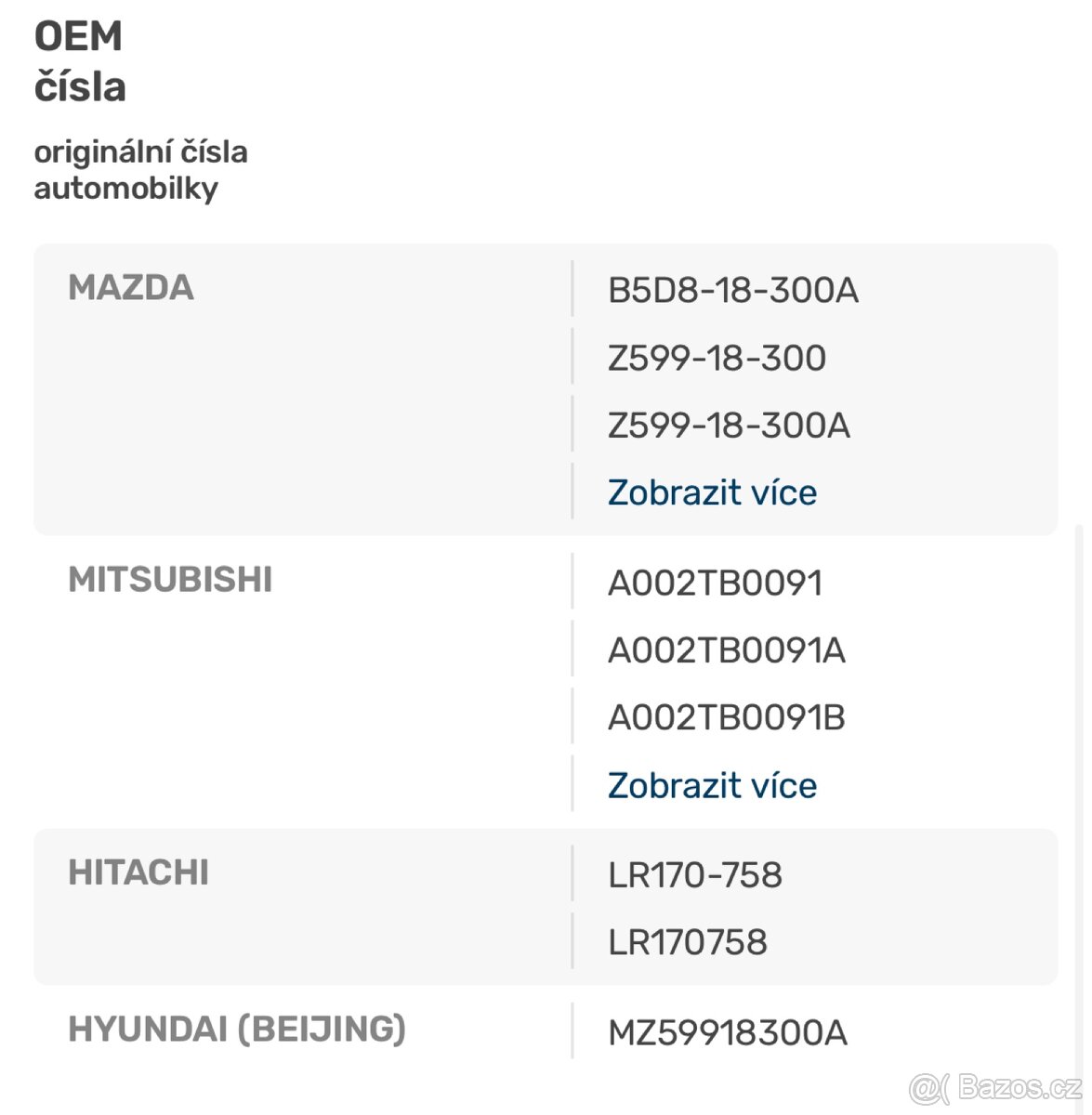This screenshot has width=1092, height=1115.
Task: Click the HITACHI brand label
Action: click(138, 873)
